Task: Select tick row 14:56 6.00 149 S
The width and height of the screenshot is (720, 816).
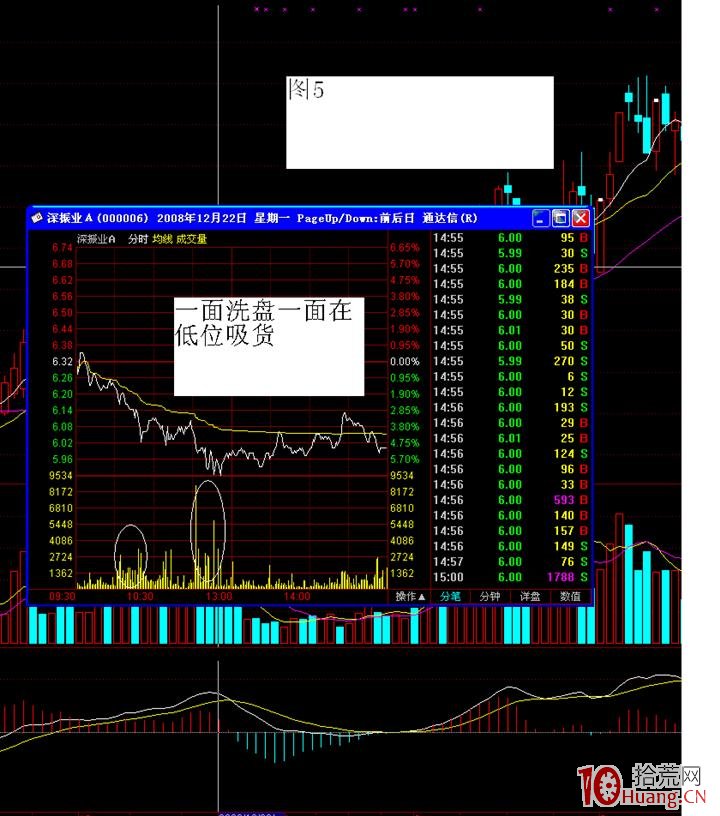Action: point(510,546)
